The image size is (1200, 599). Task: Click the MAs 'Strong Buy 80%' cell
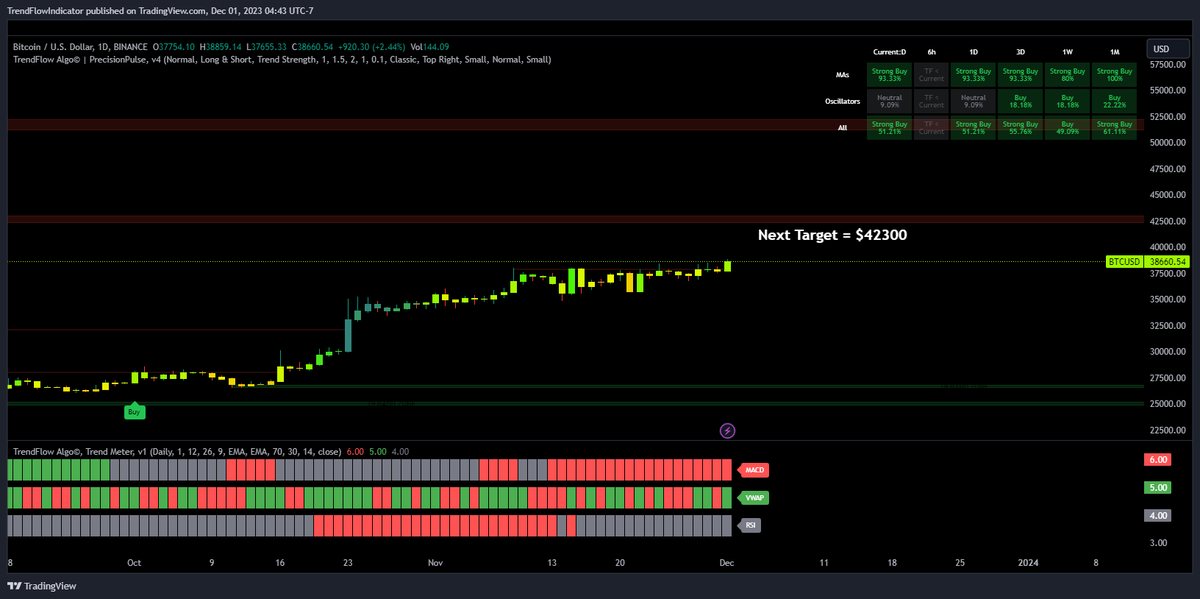click(x=1067, y=75)
